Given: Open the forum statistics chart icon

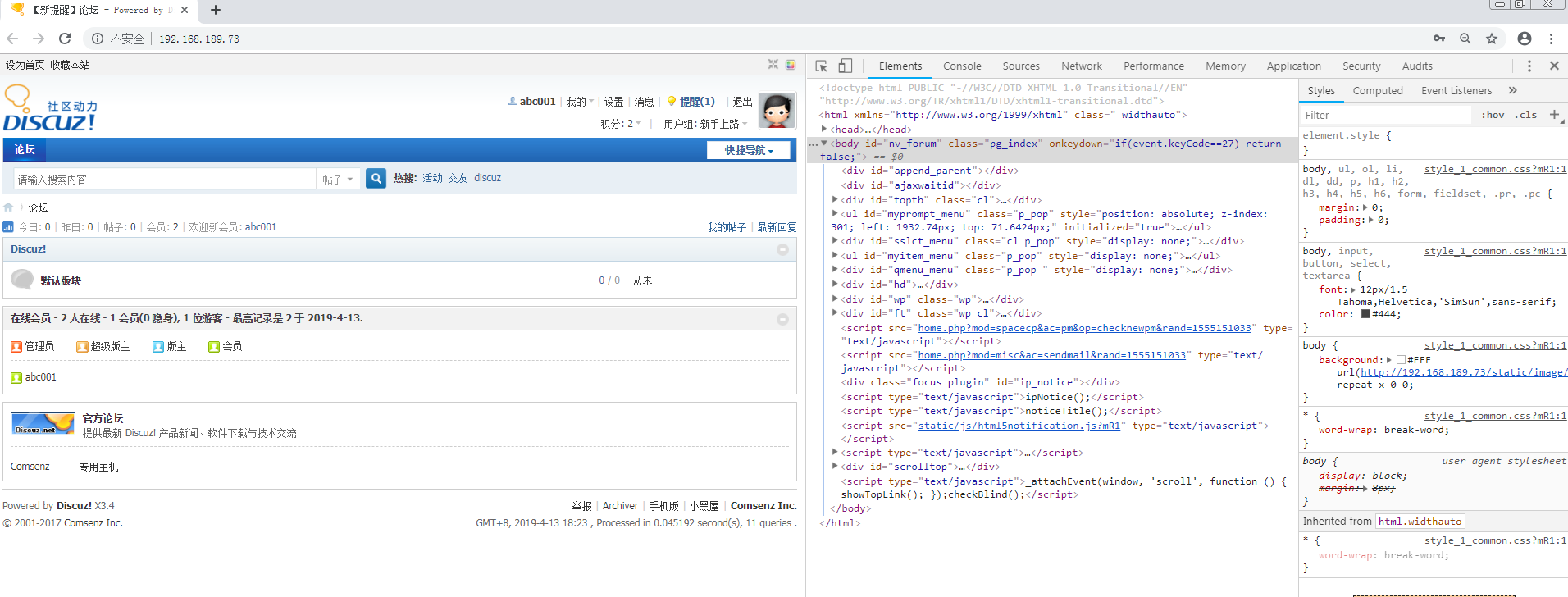Looking at the screenshot, I should pyautogui.click(x=8, y=227).
